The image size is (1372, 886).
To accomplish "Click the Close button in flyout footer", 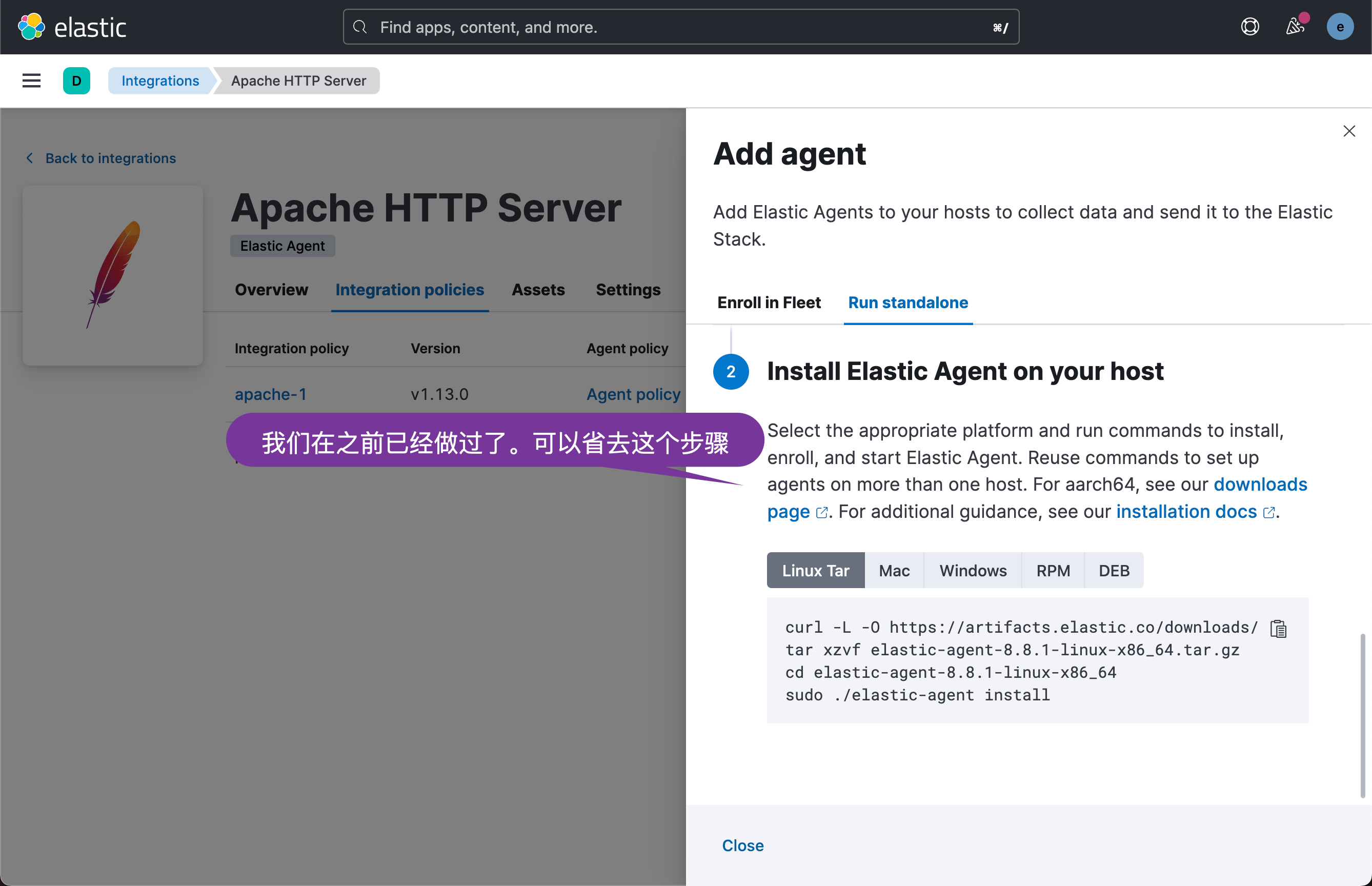I will [743, 845].
